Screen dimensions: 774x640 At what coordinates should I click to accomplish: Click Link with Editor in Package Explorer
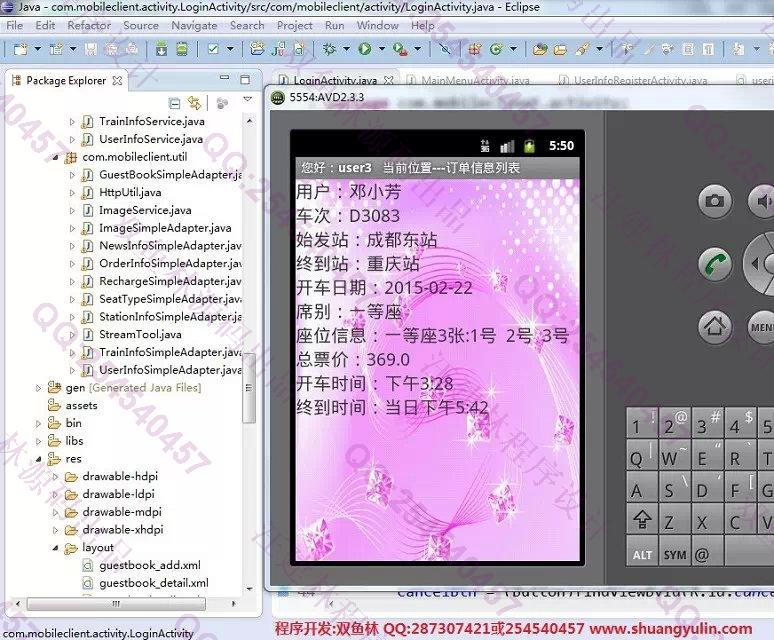[194, 103]
